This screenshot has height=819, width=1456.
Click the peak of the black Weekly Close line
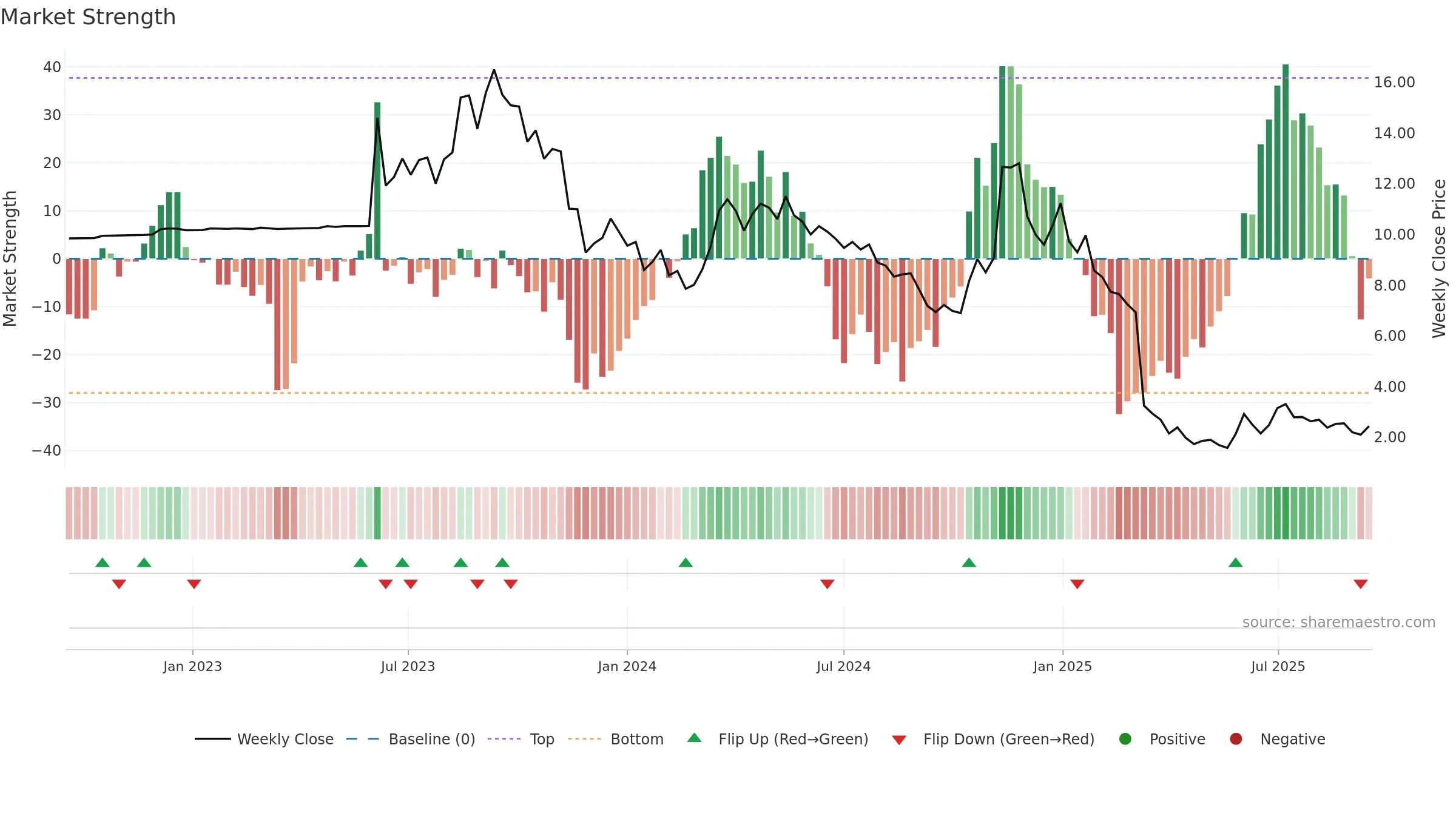point(494,70)
